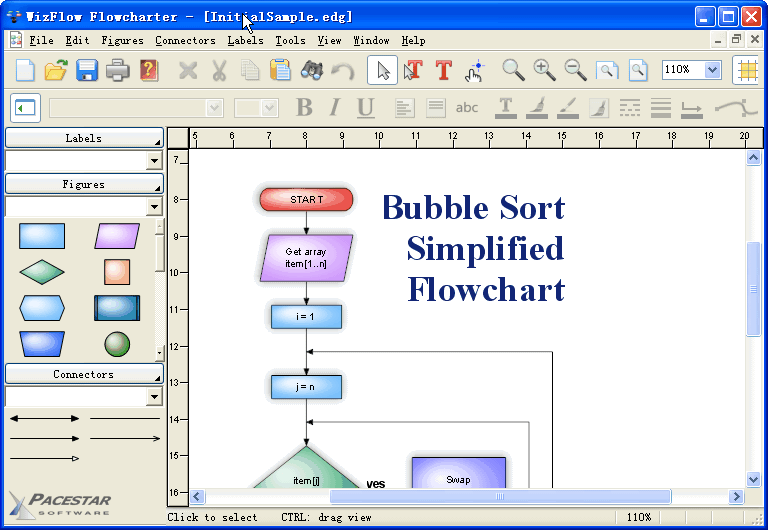Pick the blue hexagon figure
Image resolution: width=768 pixels, height=530 pixels.
42,308
